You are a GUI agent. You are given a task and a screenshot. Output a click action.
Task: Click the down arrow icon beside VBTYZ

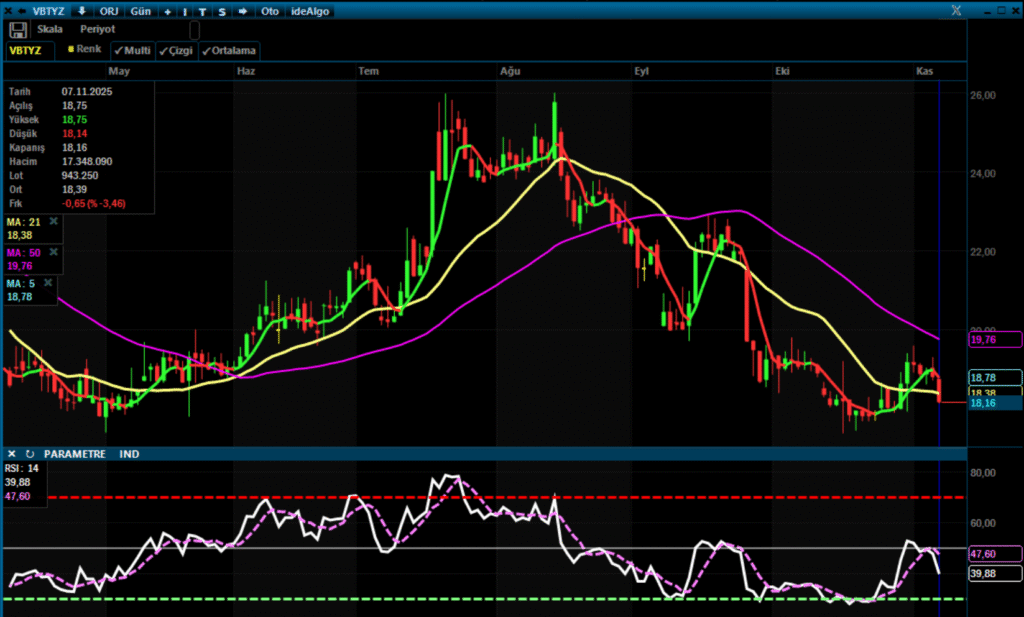coord(81,11)
